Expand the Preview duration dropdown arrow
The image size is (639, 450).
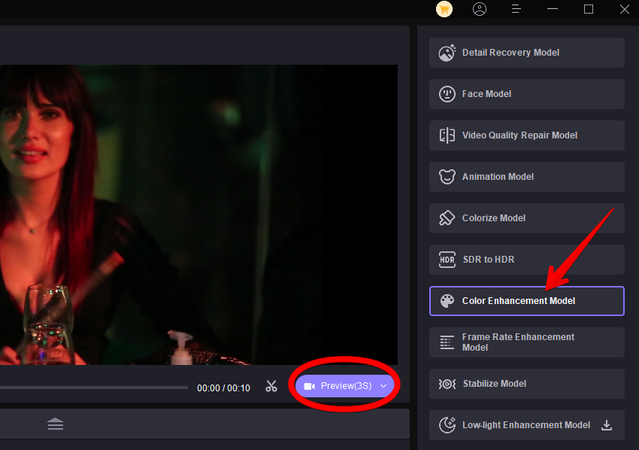pos(383,386)
